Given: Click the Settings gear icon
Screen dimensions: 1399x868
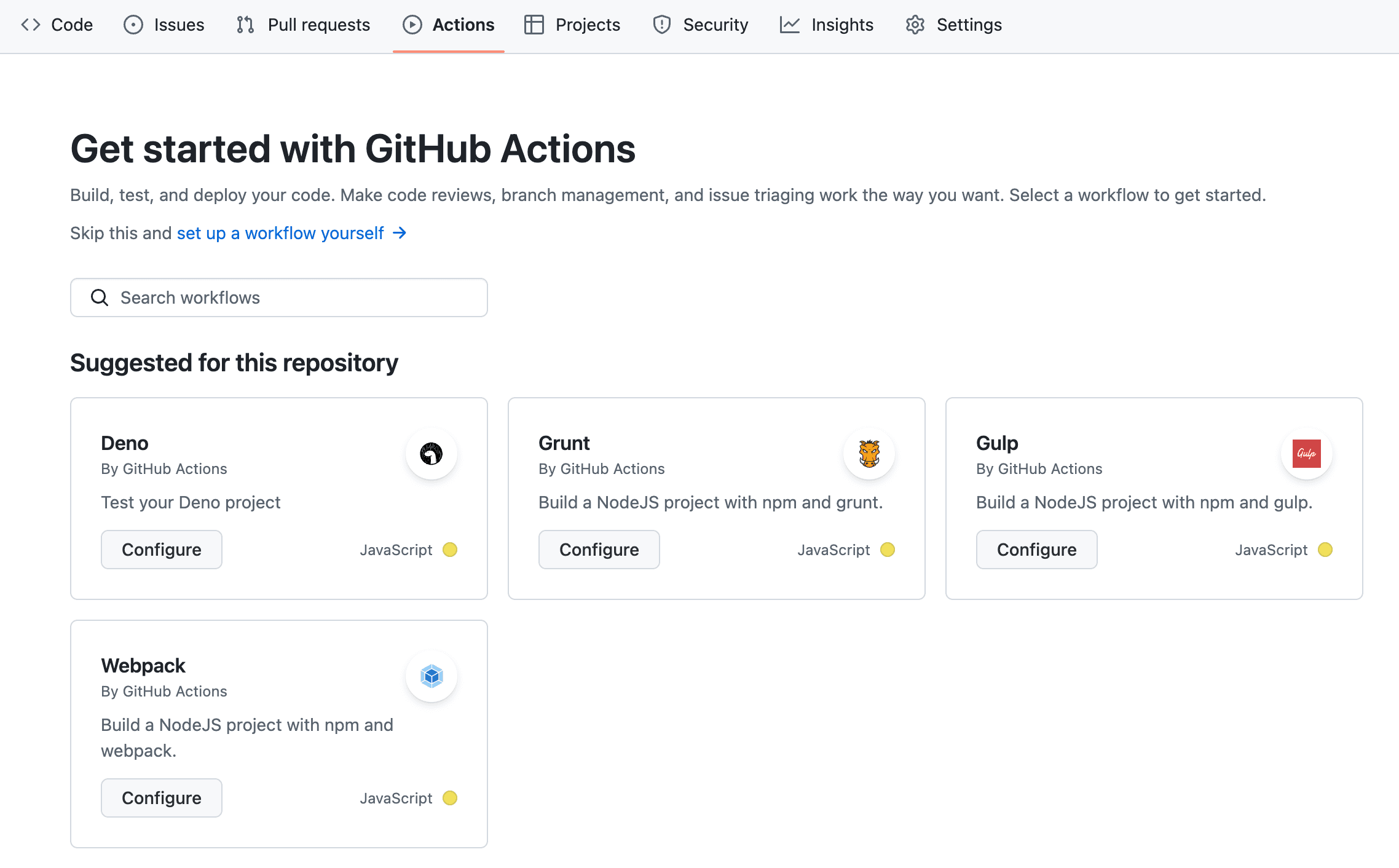Looking at the screenshot, I should (x=915, y=25).
